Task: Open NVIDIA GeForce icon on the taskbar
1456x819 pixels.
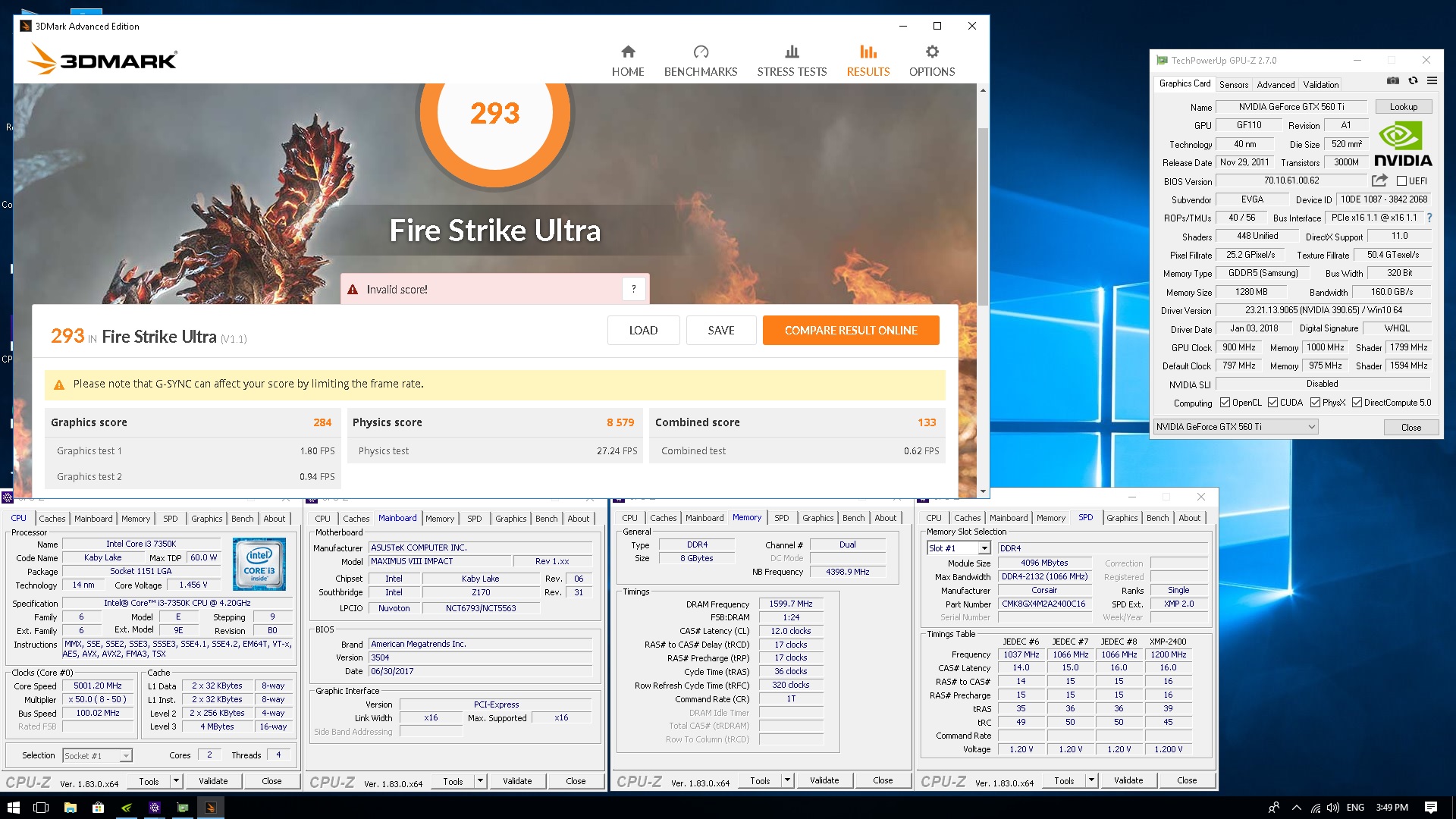Action: 126,808
